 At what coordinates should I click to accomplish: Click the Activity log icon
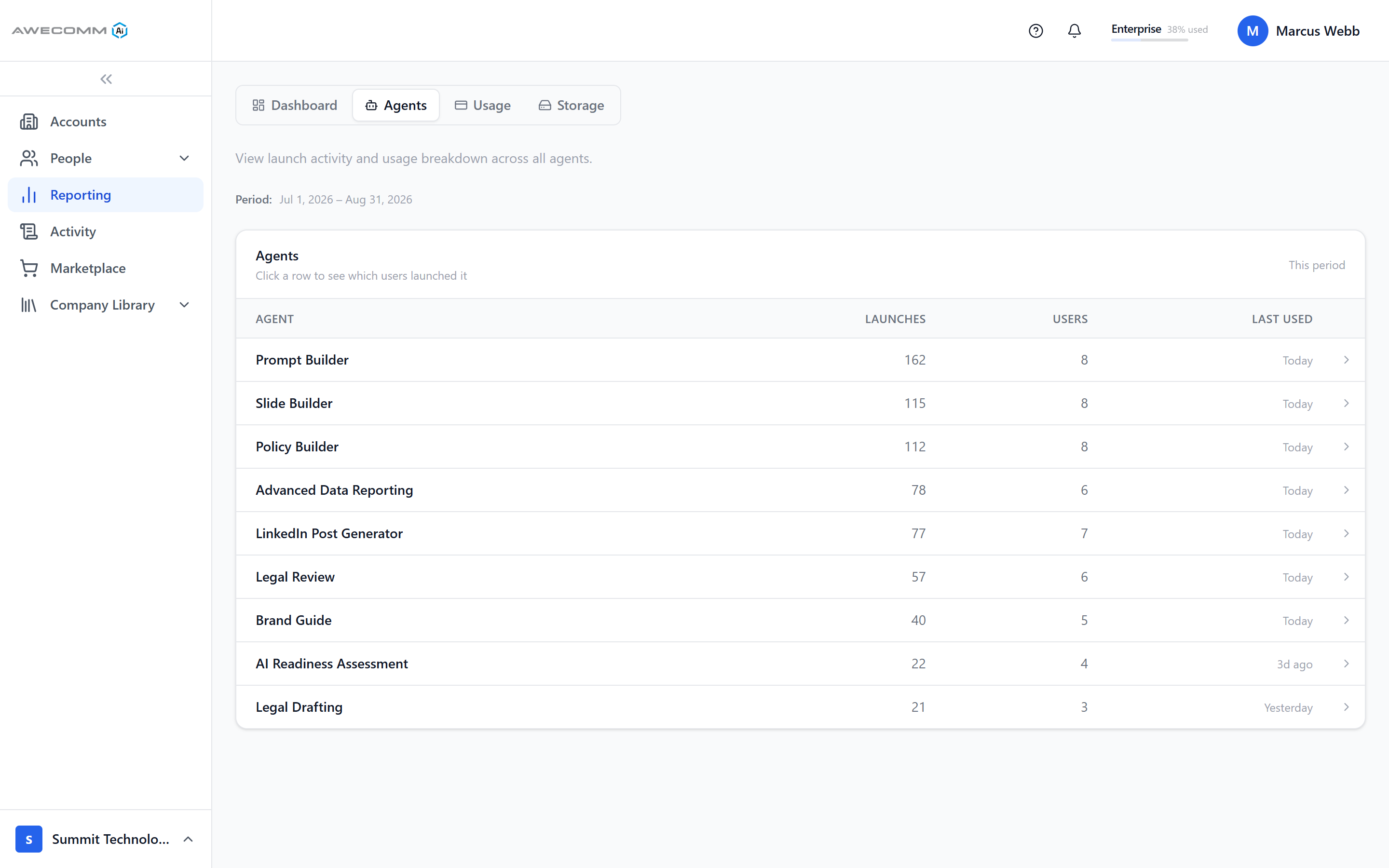(x=29, y=231)
